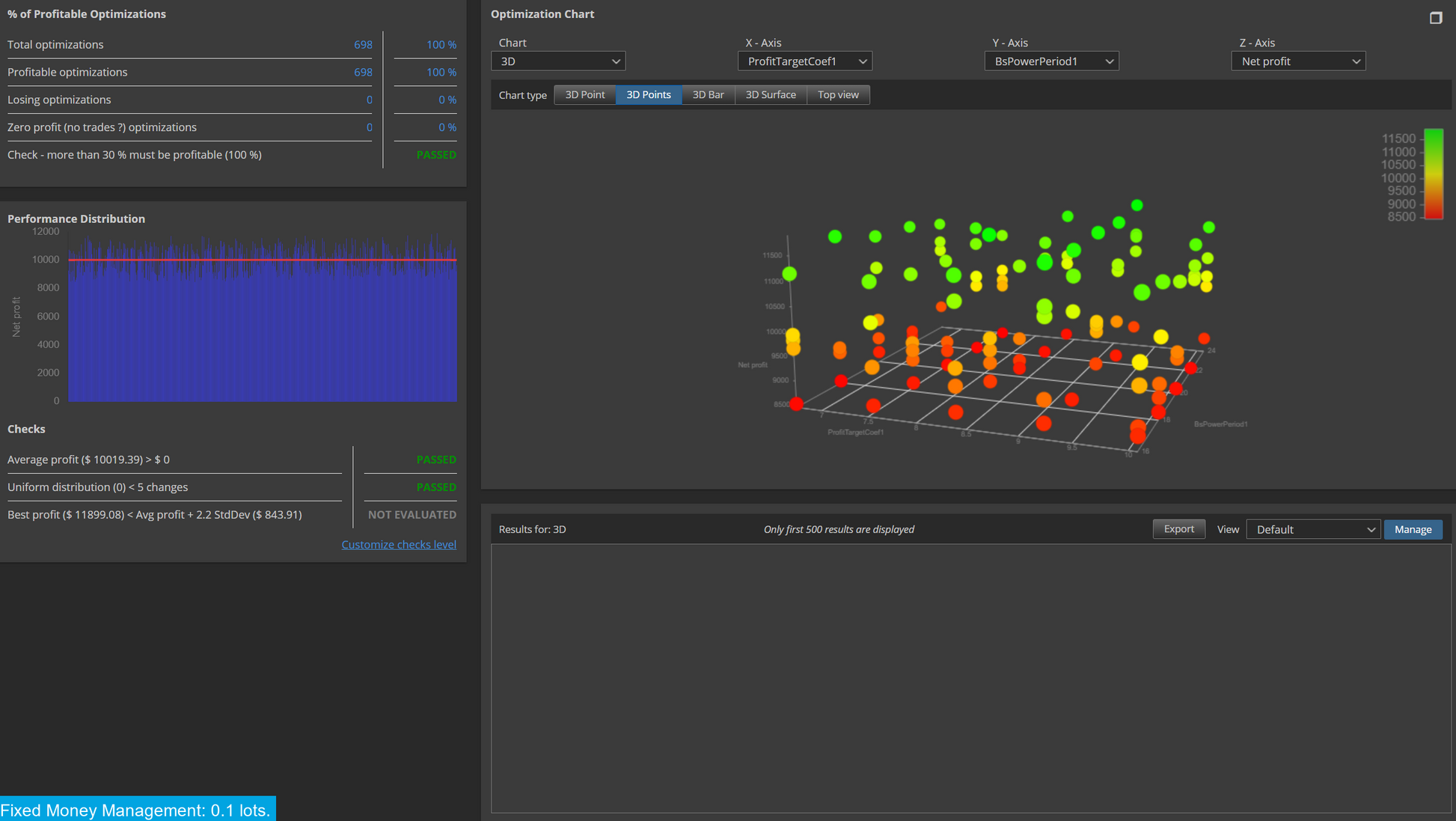Image resolution: width=1456 pixels, height=821 pixels.
Task: Select the Top view chart type
Action: [x=838, y=95]
